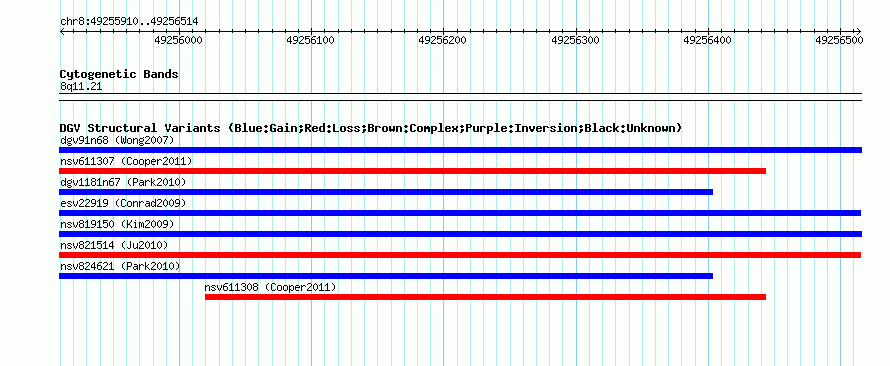Select the dgv1181n67 (Park2010) label
The height and width of the screenshot is (366, 890).
(123, 182)
